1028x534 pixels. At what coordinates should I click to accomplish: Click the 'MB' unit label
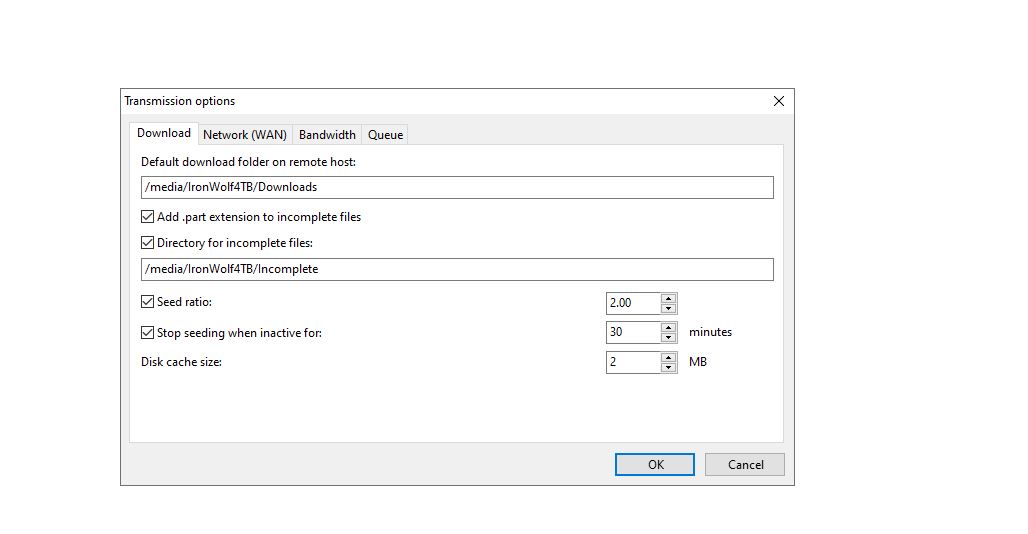point(698,362)
